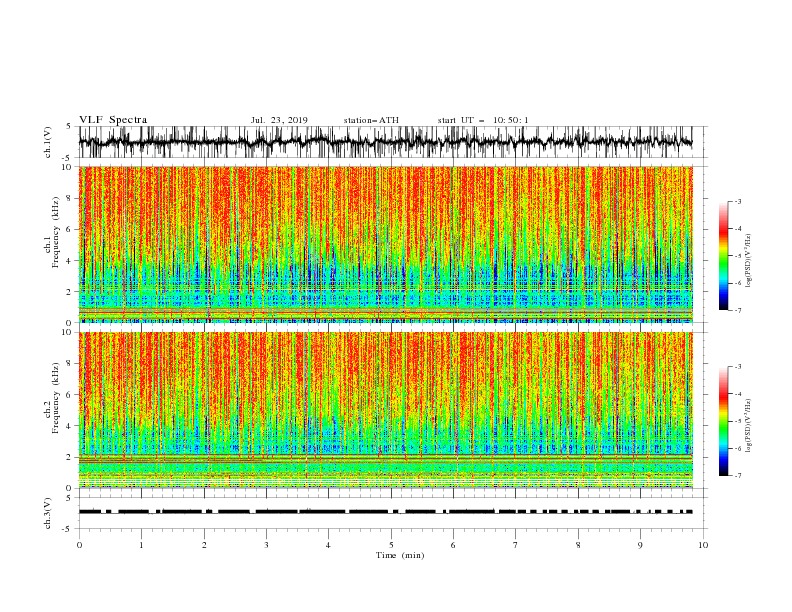Click the "6" kHz tick on ch.2 frequency axis
Image resolution: width=792 pixels, height=612 pixels.
pos(69,395)
